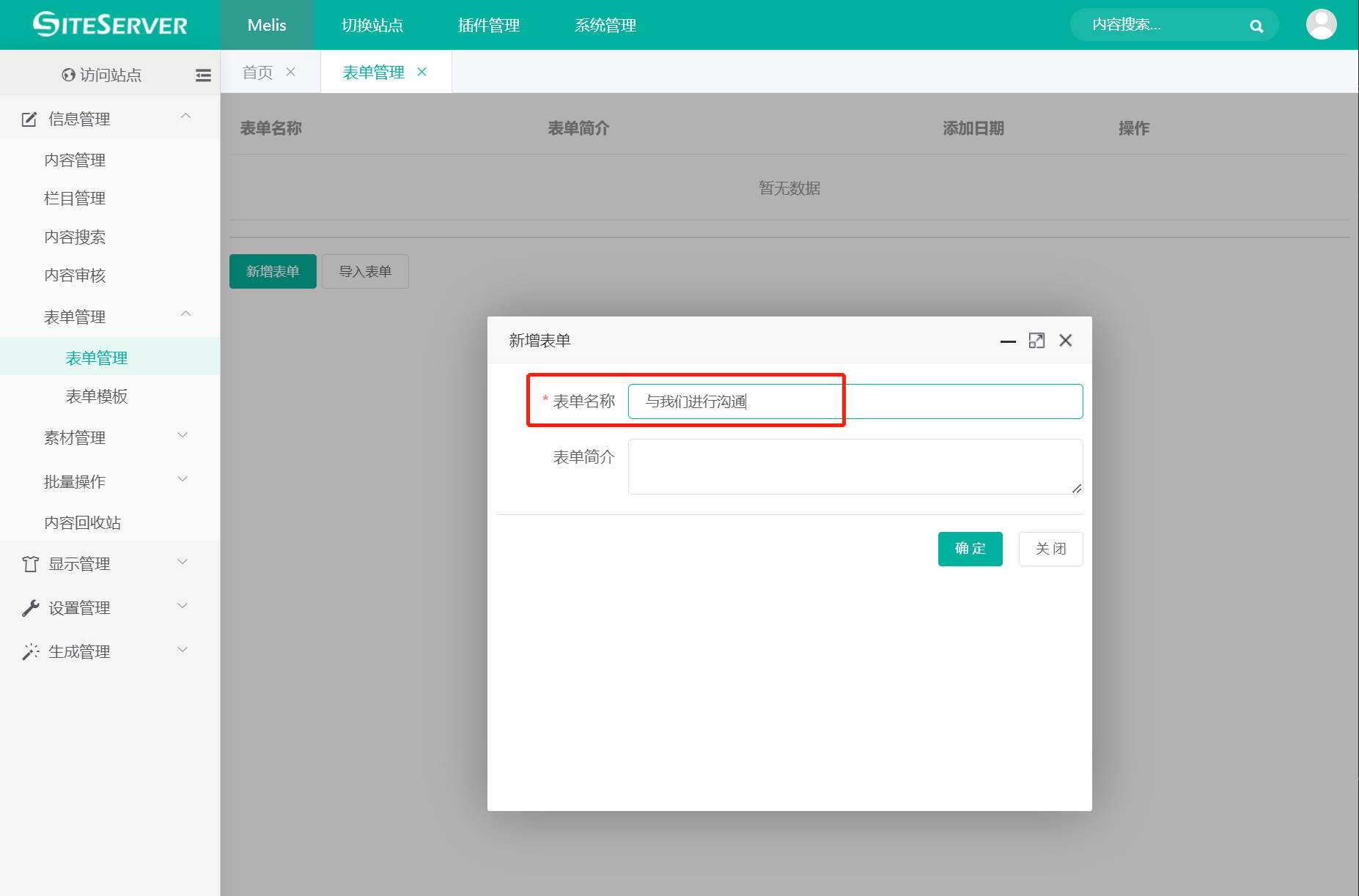1359x896 pixels.
Task: Expand the 素材管理 submenu
Action: point(183,437)
